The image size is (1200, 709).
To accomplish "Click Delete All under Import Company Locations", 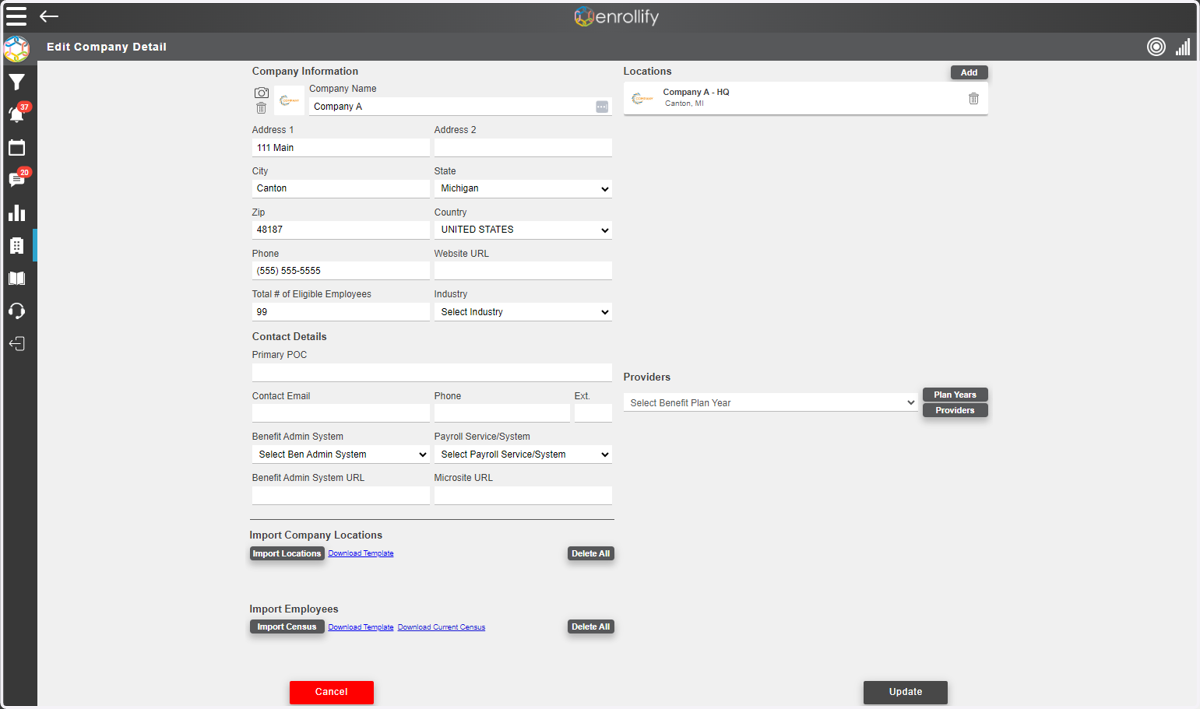I will click(590, 553).
